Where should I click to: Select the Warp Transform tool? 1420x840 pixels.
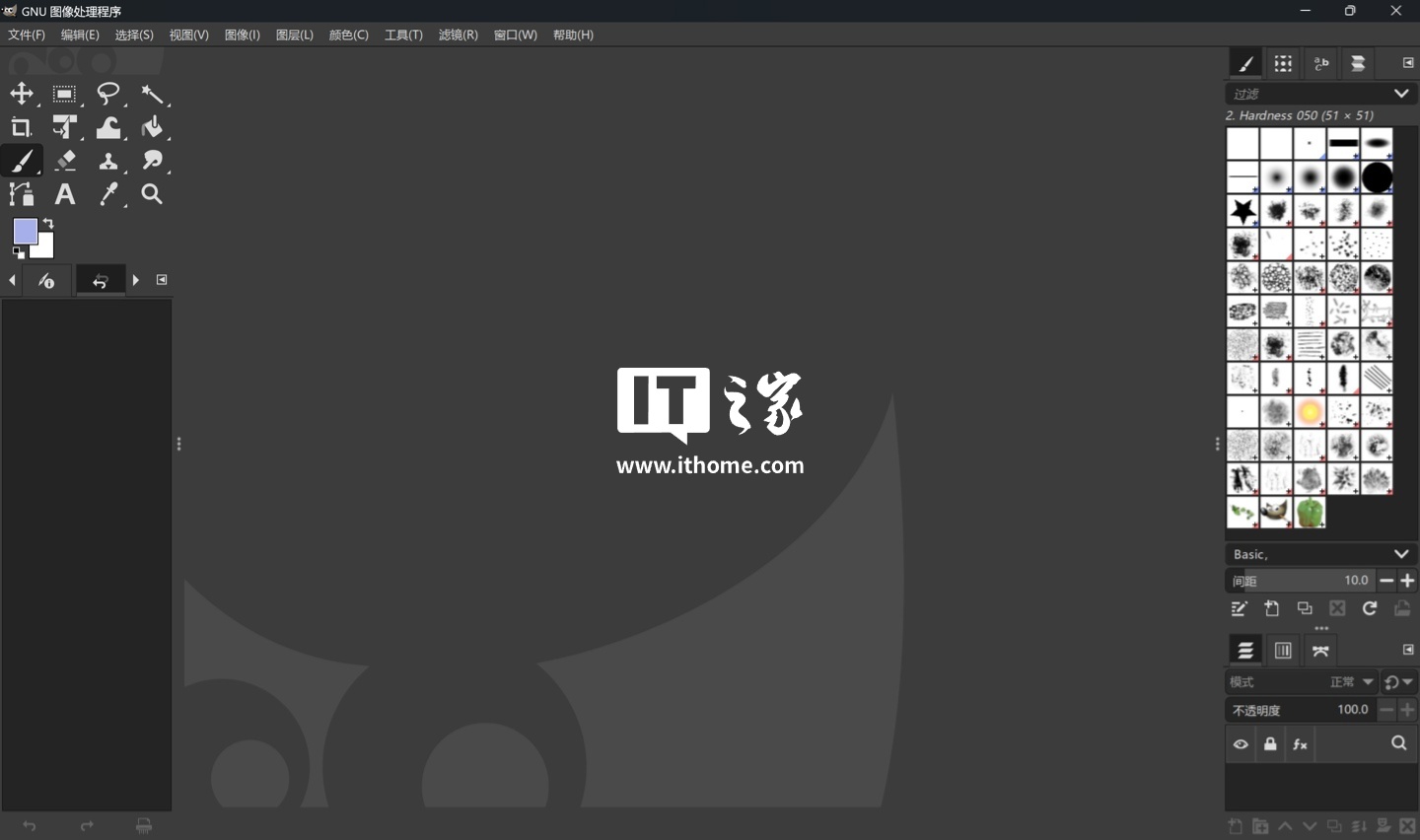pyautogui.click(x=108, y=127)
